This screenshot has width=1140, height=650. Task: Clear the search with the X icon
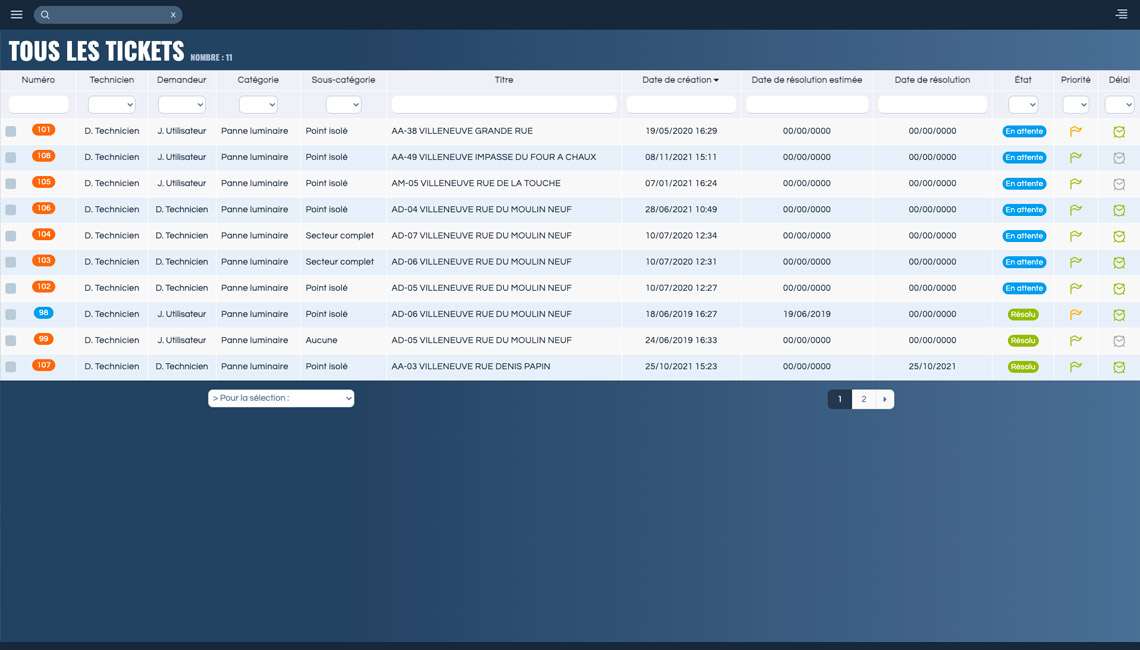point(173,15)
